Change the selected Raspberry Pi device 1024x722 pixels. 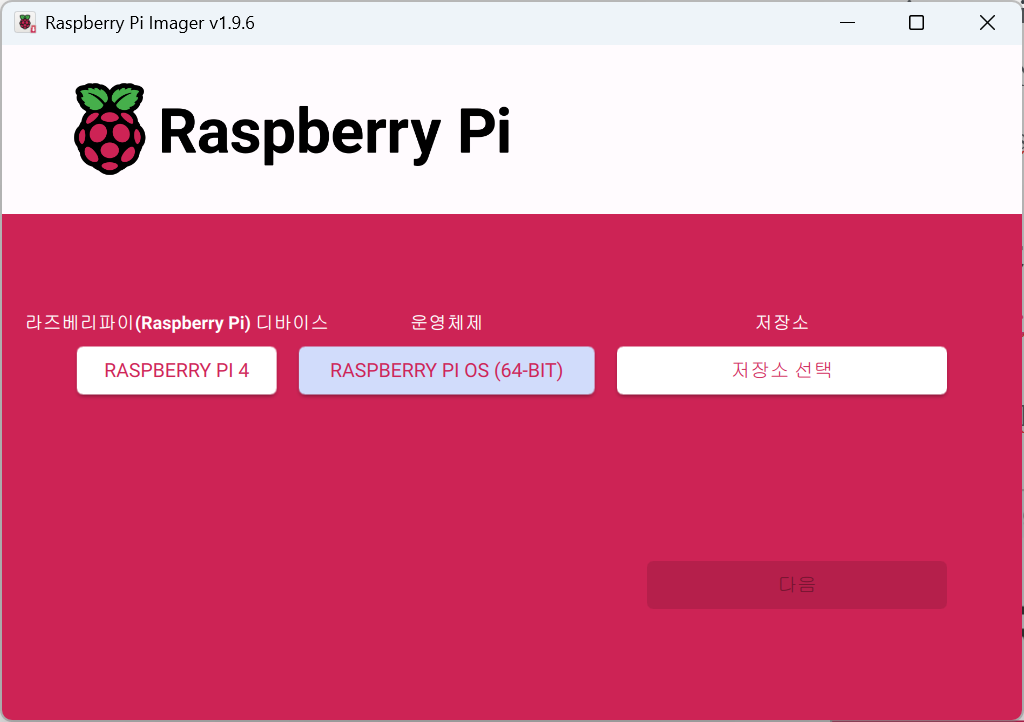tap(176, 370)
